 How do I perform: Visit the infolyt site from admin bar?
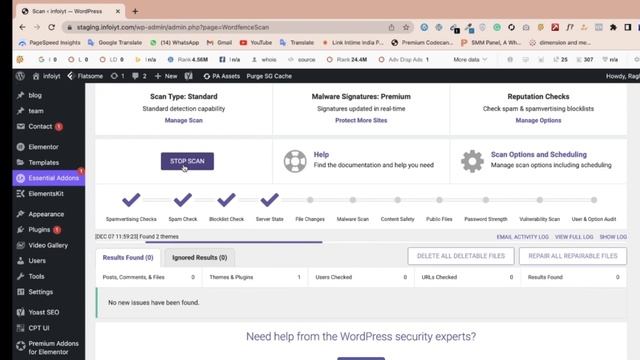46,76
